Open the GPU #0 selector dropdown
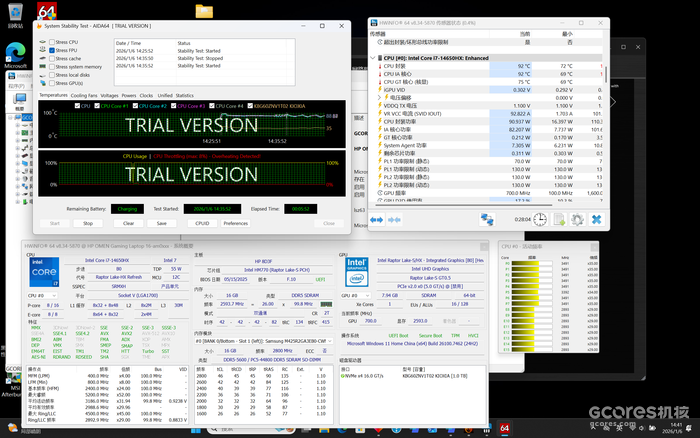The image size is (700, 438). pyautogui.click(x=356, y=296)
